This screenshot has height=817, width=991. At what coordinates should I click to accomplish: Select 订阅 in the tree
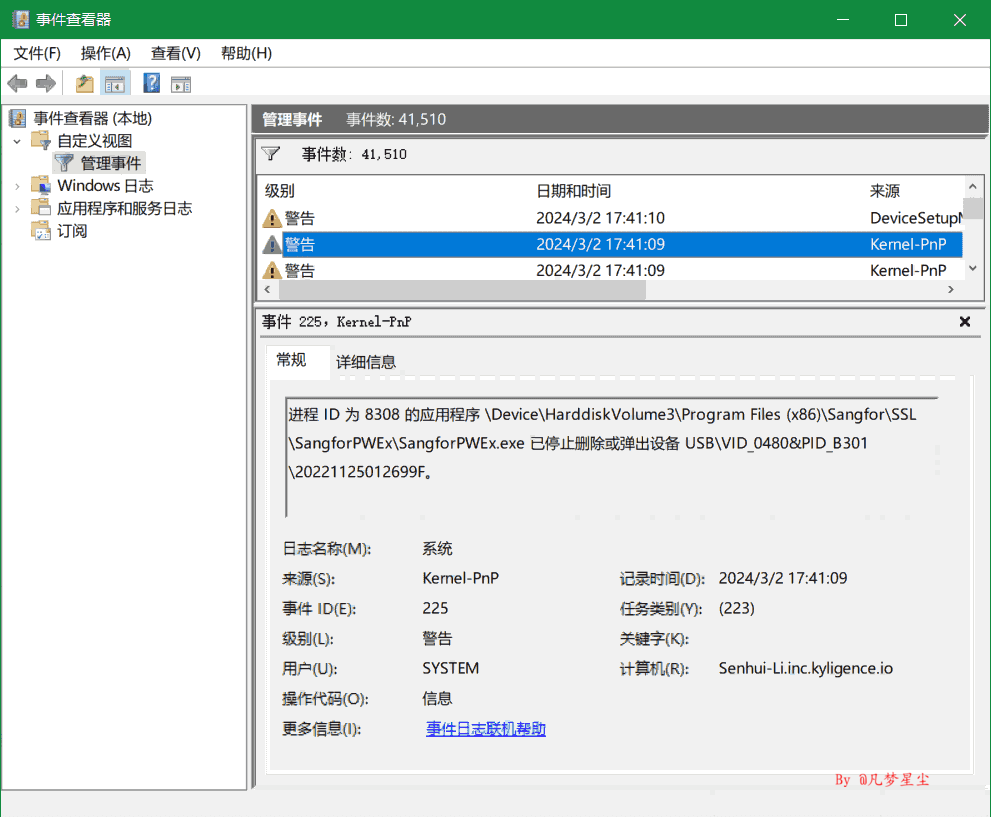click(72, 231)
